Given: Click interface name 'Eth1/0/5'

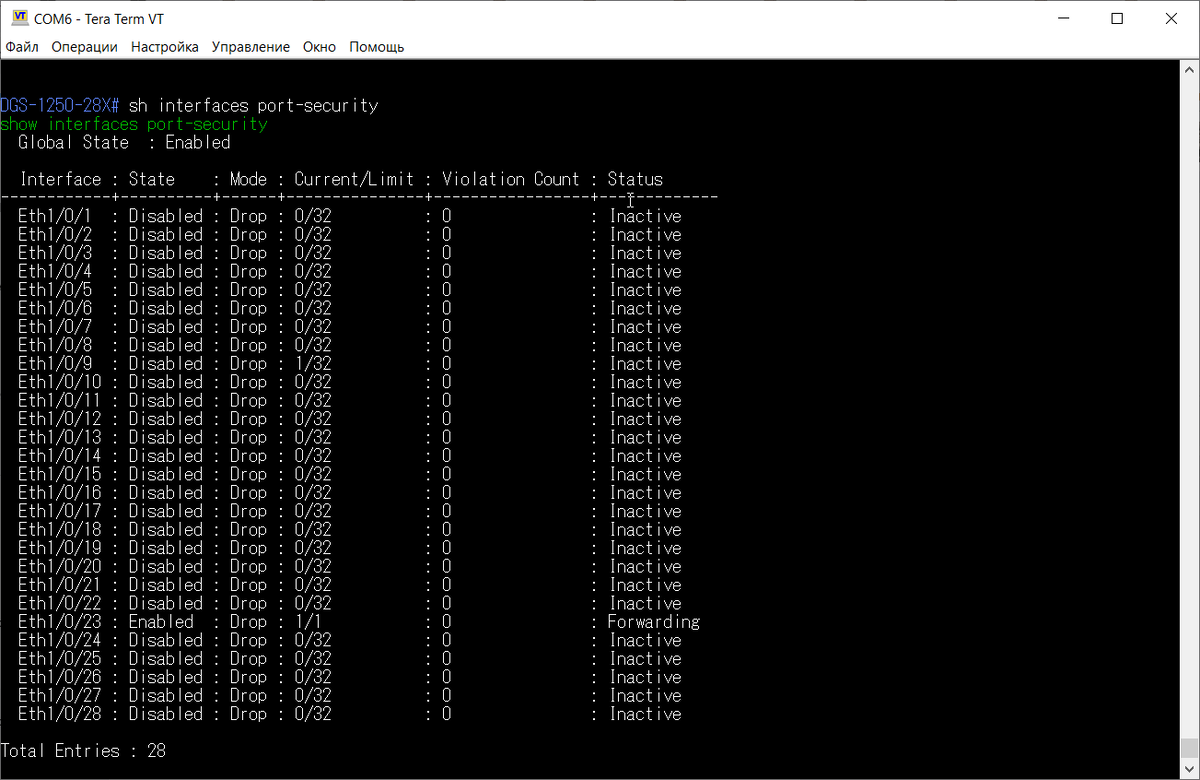Looking at the screenshot, I should click(55, 290).
